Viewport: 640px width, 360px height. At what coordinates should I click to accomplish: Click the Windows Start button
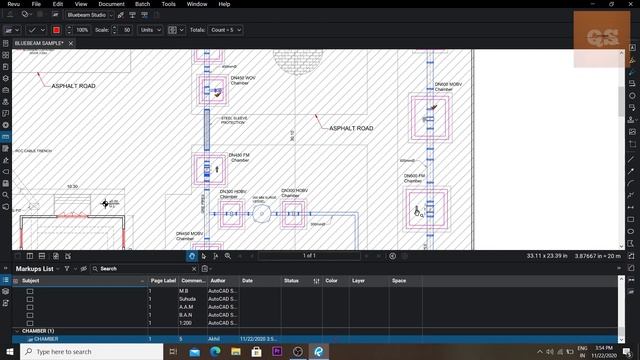[x=10, y=352]
